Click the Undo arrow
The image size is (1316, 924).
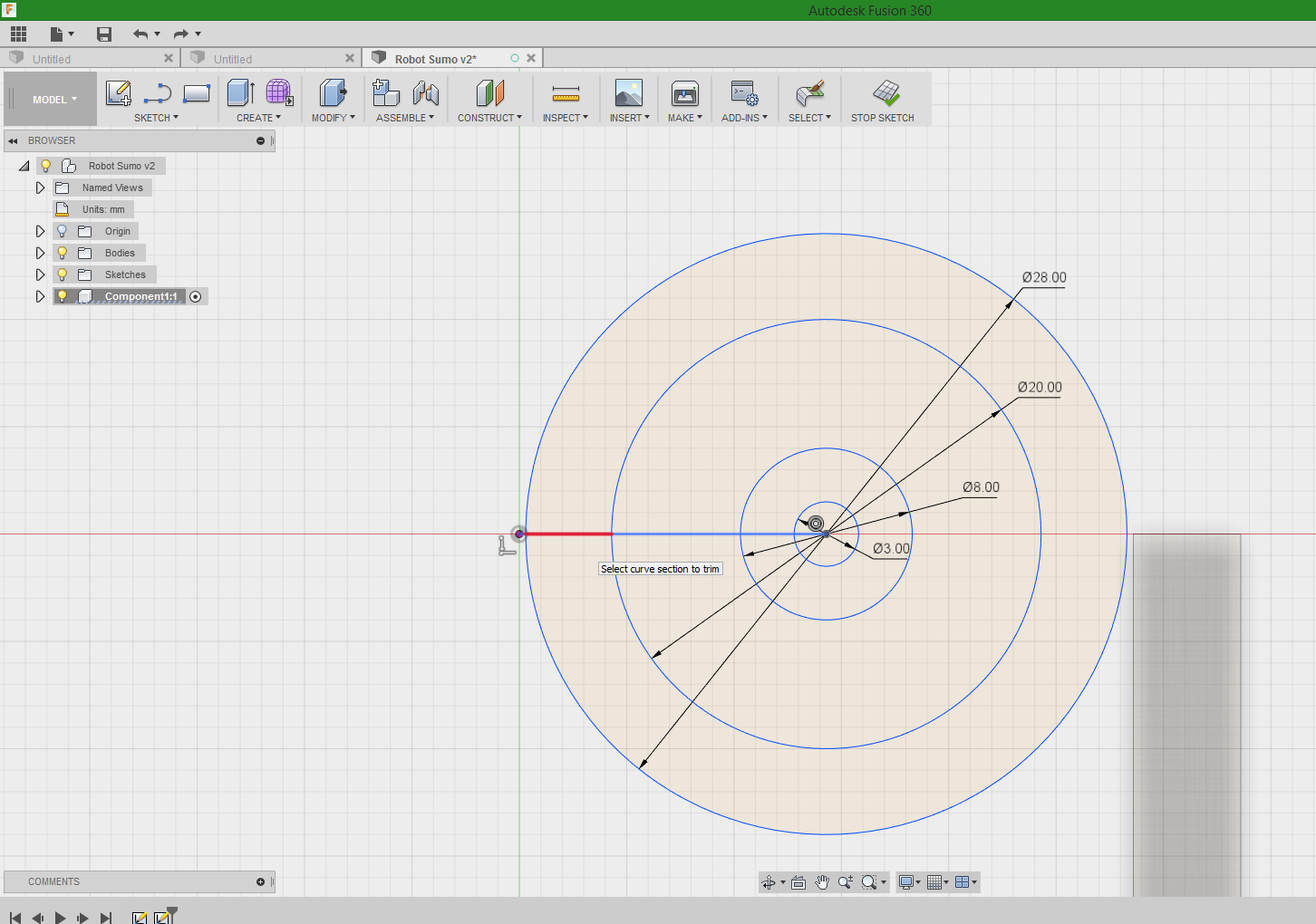click(140, 34)
